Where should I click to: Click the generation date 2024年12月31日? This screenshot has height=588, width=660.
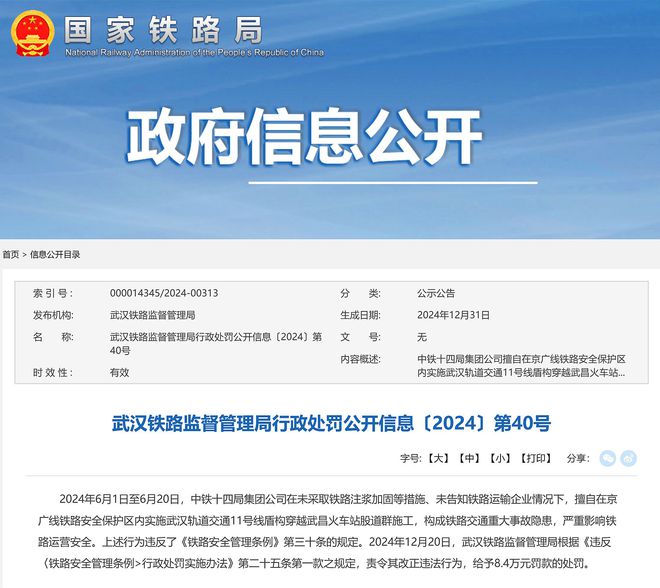pyautogui.click(x=453, y=315)
